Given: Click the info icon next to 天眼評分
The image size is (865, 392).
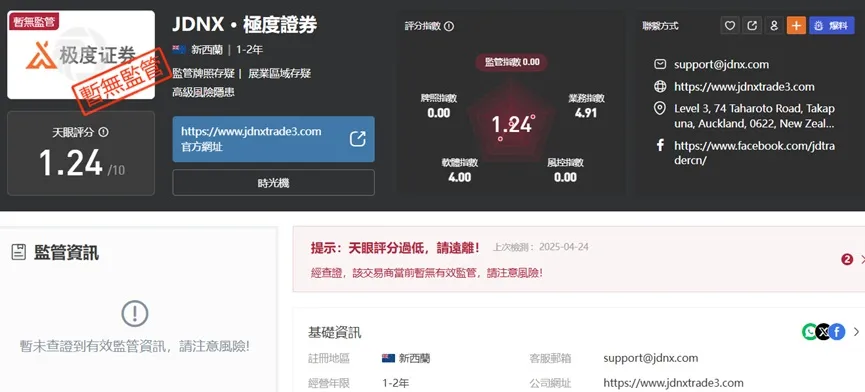Looking at the screenshot, I should [x=103, y=132].
